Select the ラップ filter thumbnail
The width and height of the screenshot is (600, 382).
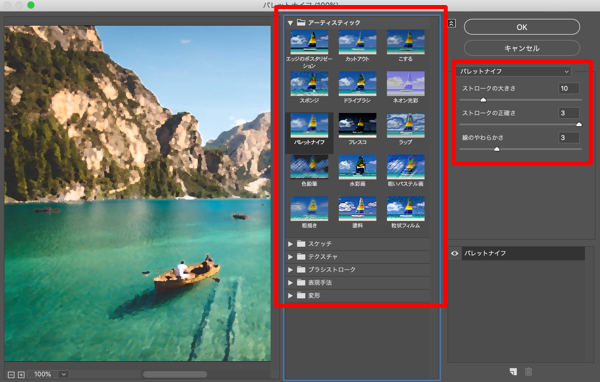pos(406,126)
